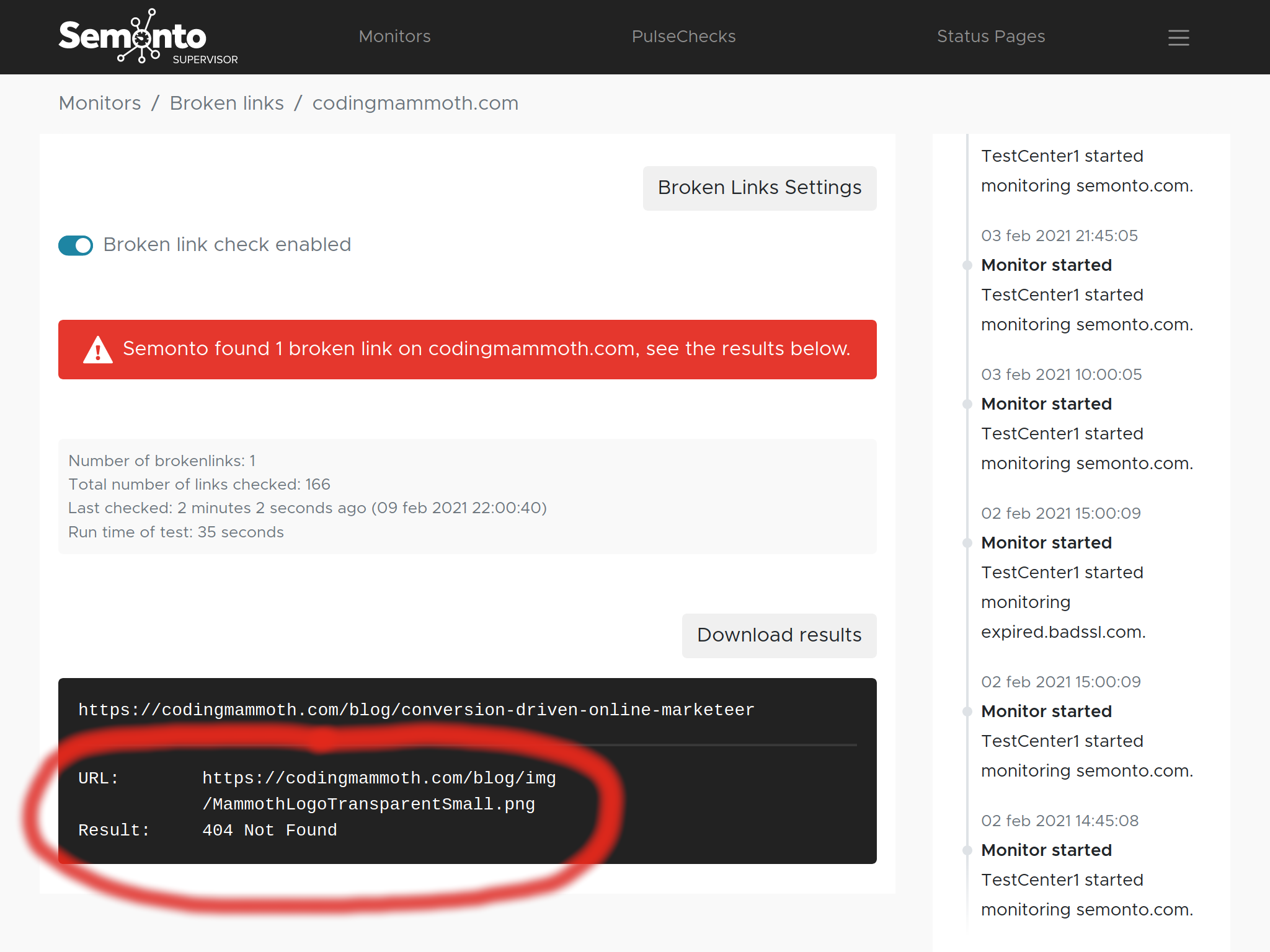Click Monitors in the breadcrumb
1270x952 pixels.
[100, 104]
